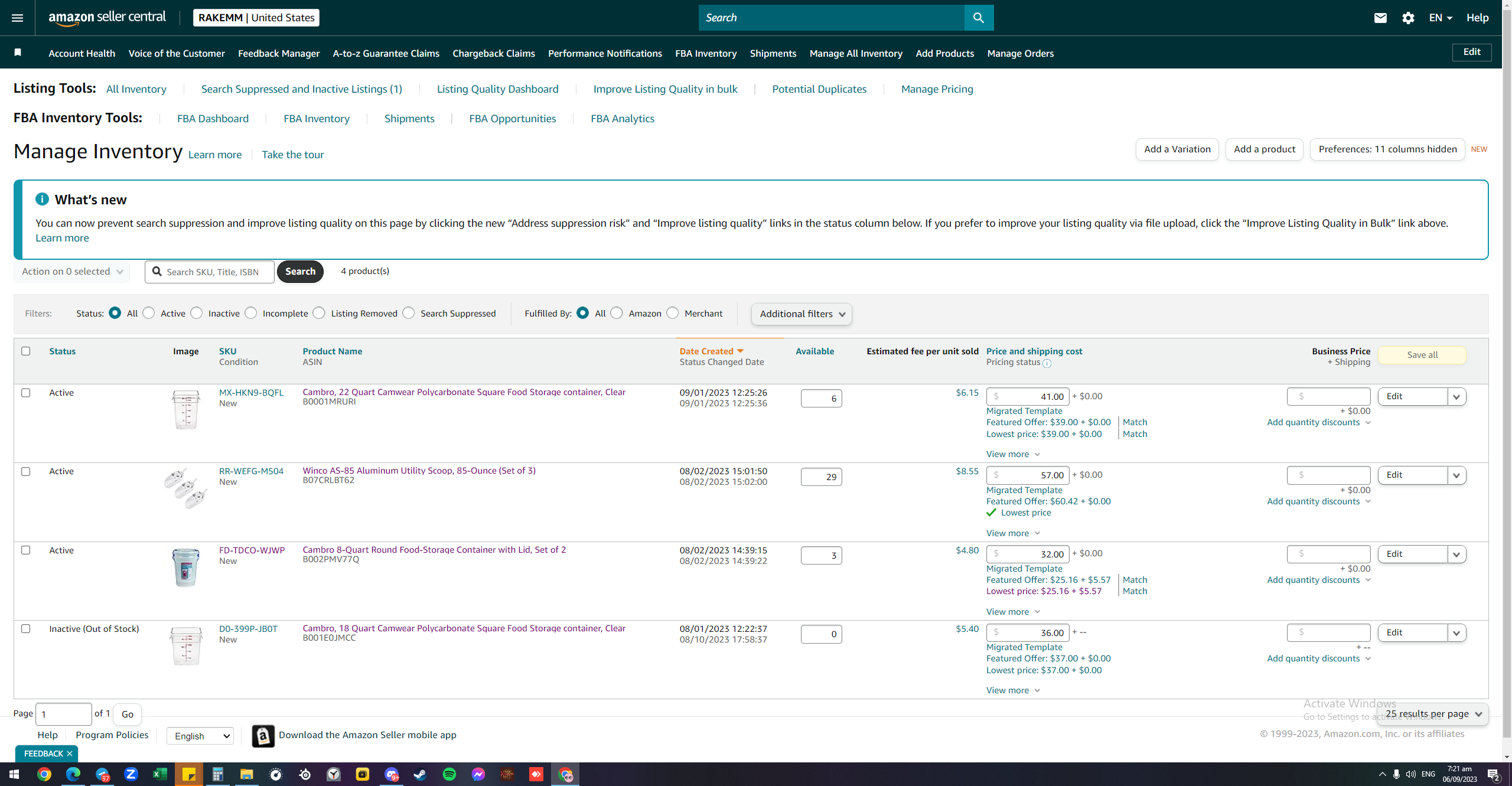The height and width of the screenshot is (786, 1512).
Task: Open the EN language dropdown in header
Action: click(1441, 18)
